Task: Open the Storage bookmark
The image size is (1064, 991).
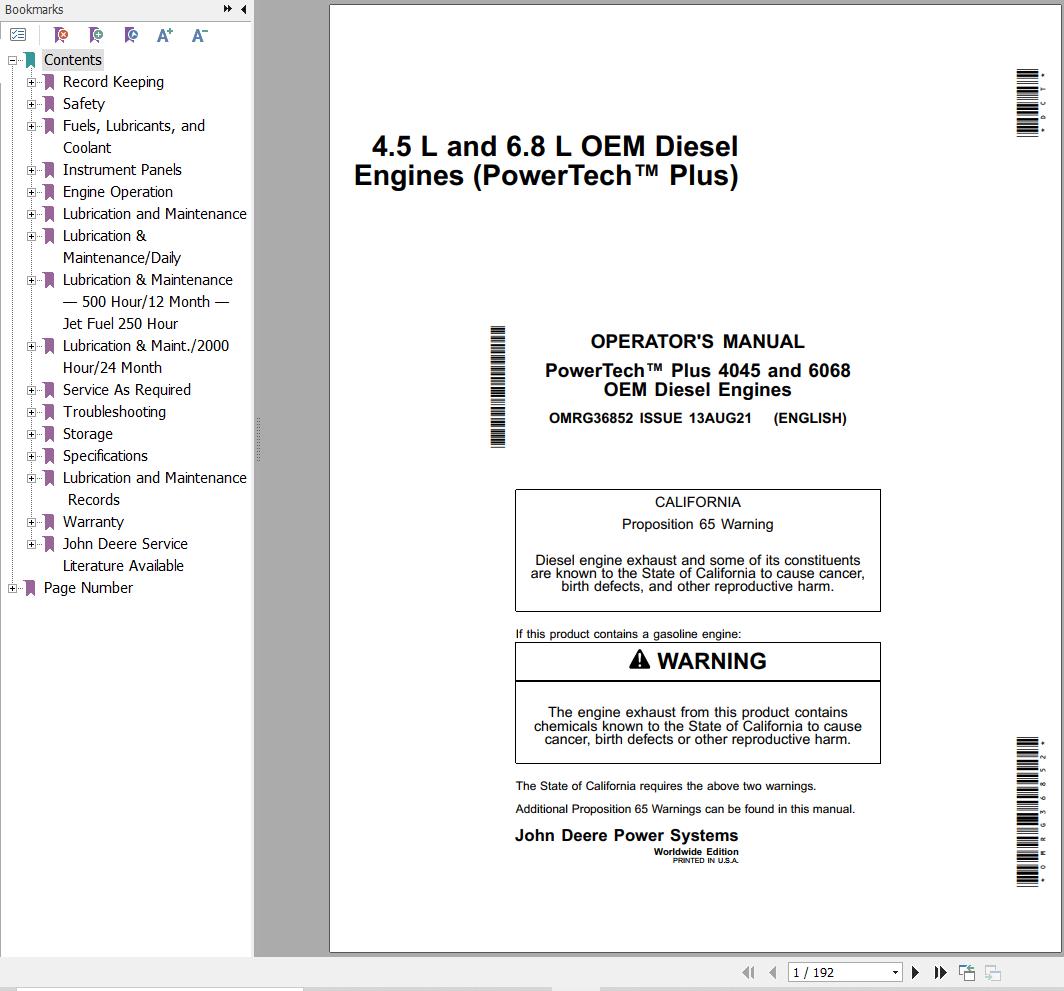Action: coord(88,434)
